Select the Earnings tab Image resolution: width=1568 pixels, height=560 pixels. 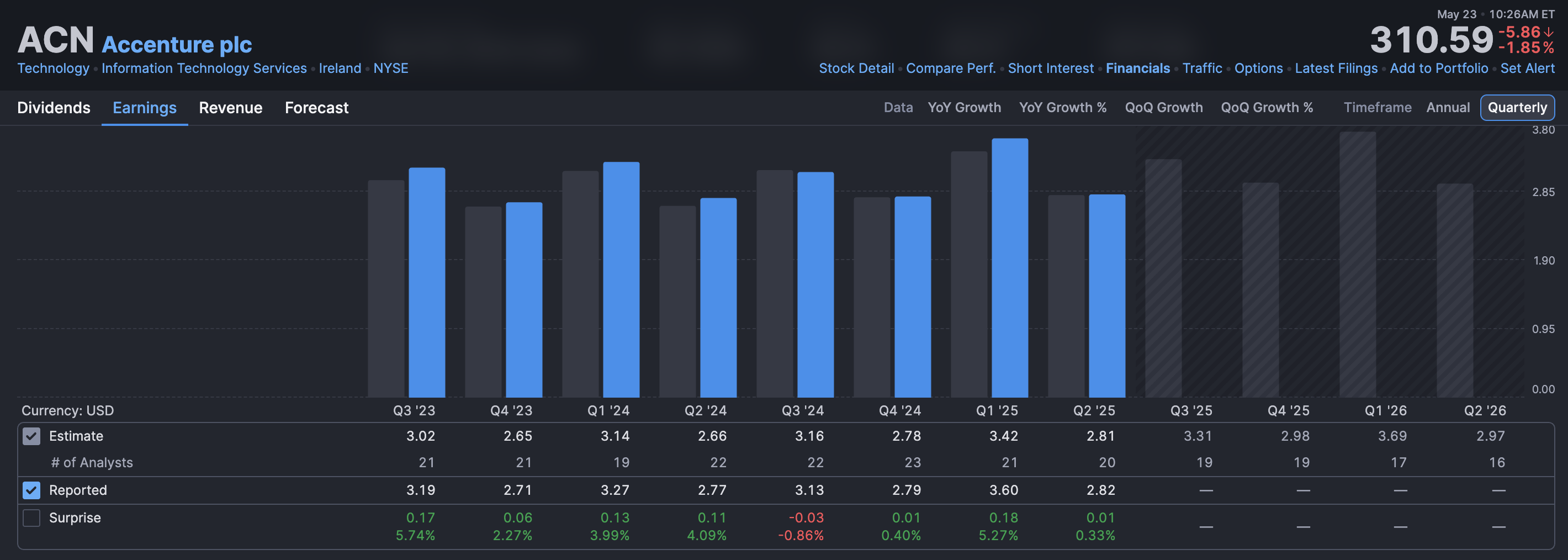click(144, 108)
